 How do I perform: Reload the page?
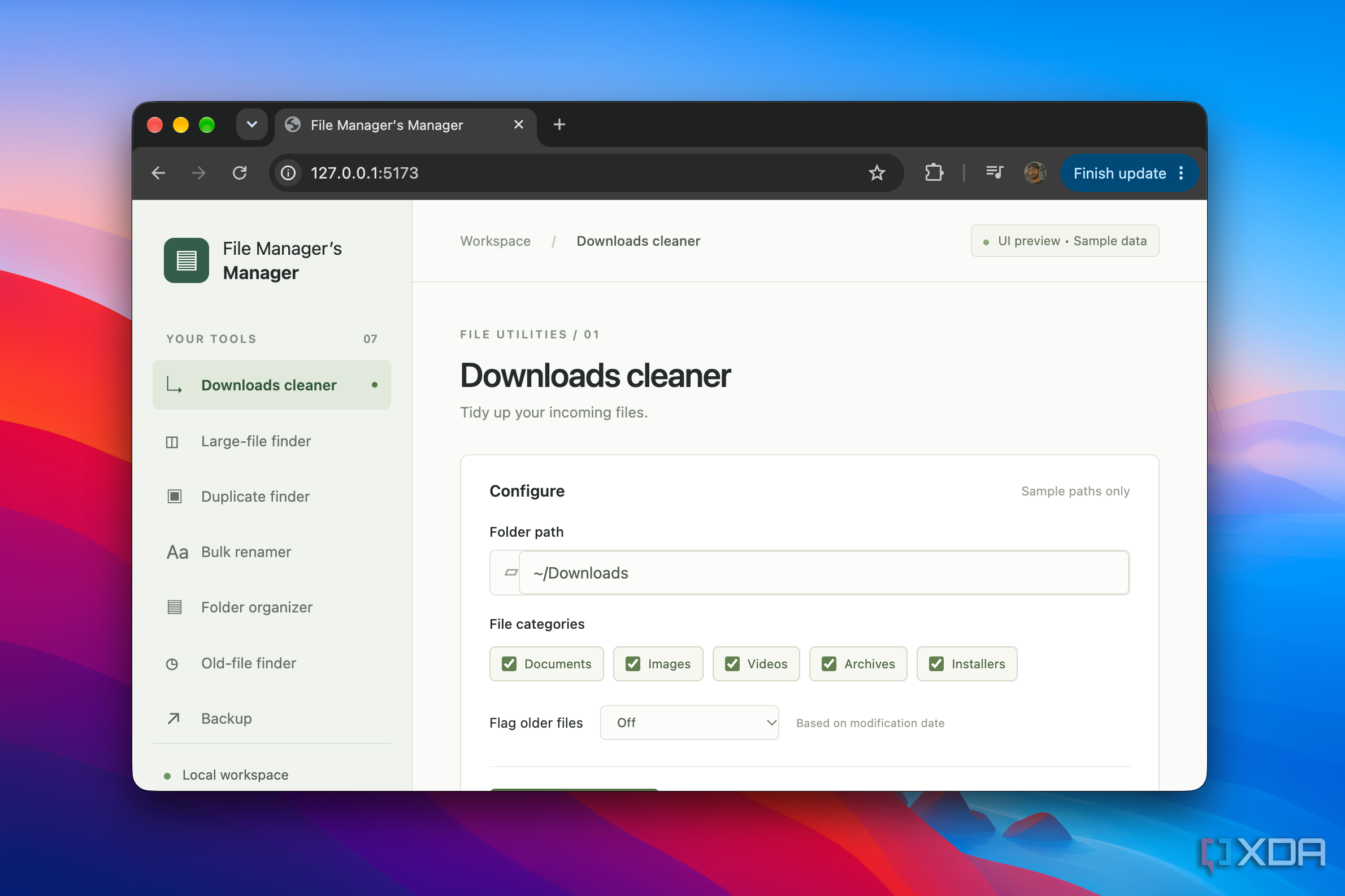pyautogui.click(x=240, y=172)
